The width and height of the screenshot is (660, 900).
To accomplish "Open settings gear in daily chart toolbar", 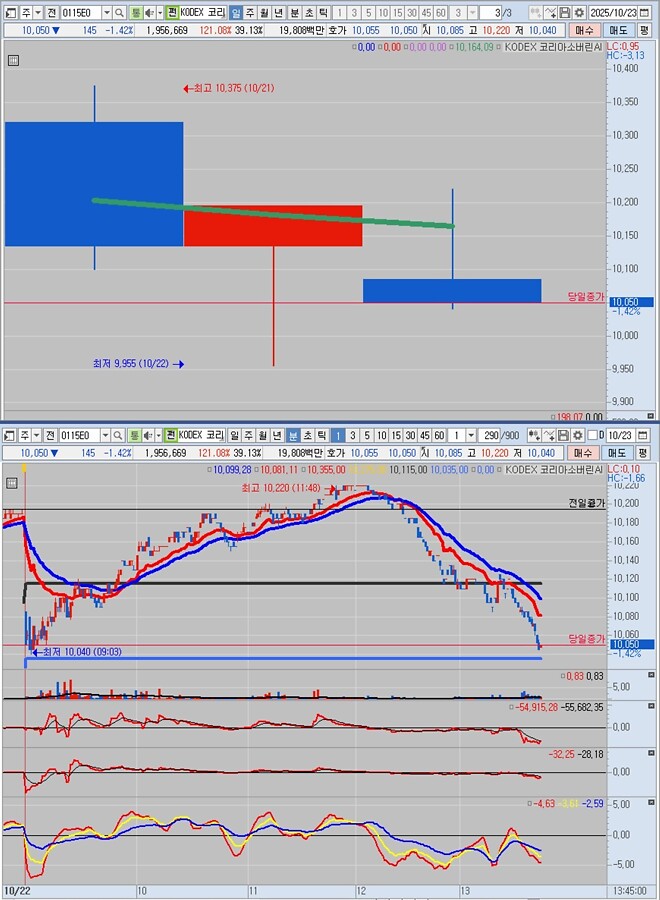I will tap(579, 13).
